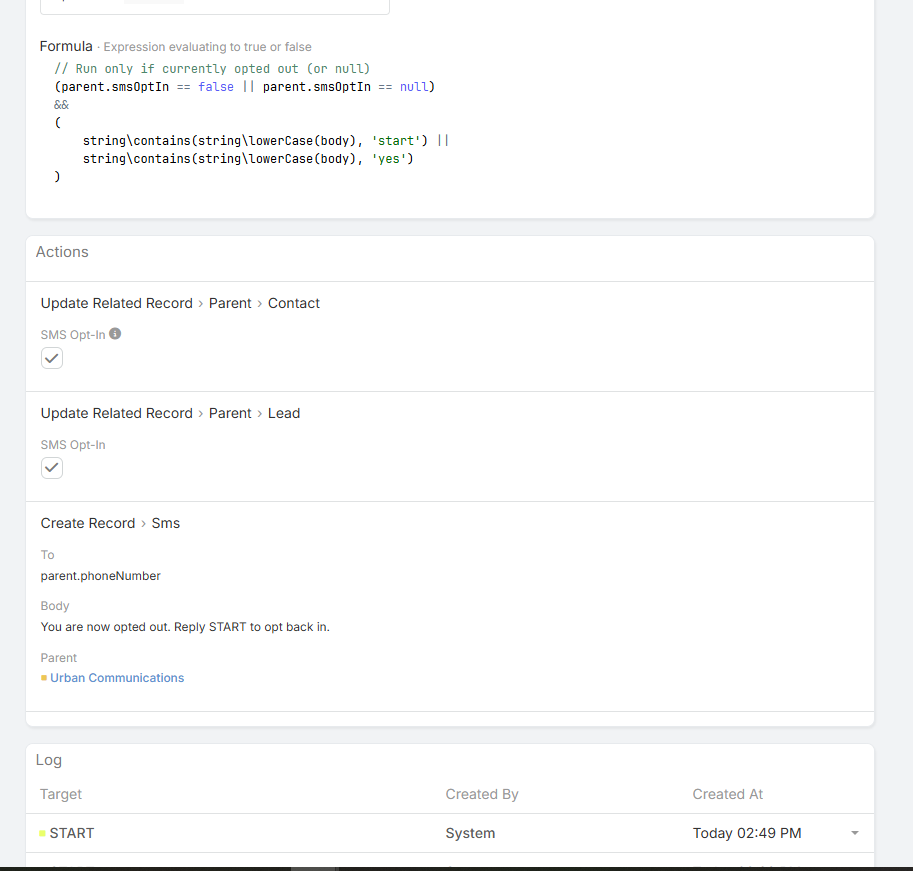
Task: Toggle SMS Opt-In checkbox under Lead action
Action: (x=52, y=468)
